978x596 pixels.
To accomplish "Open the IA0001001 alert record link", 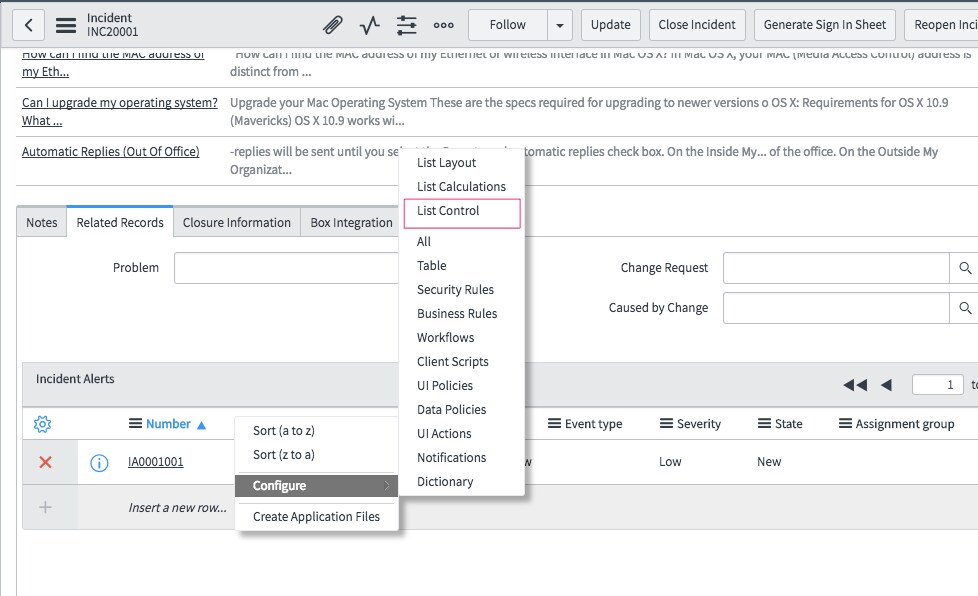I will 155,462.
